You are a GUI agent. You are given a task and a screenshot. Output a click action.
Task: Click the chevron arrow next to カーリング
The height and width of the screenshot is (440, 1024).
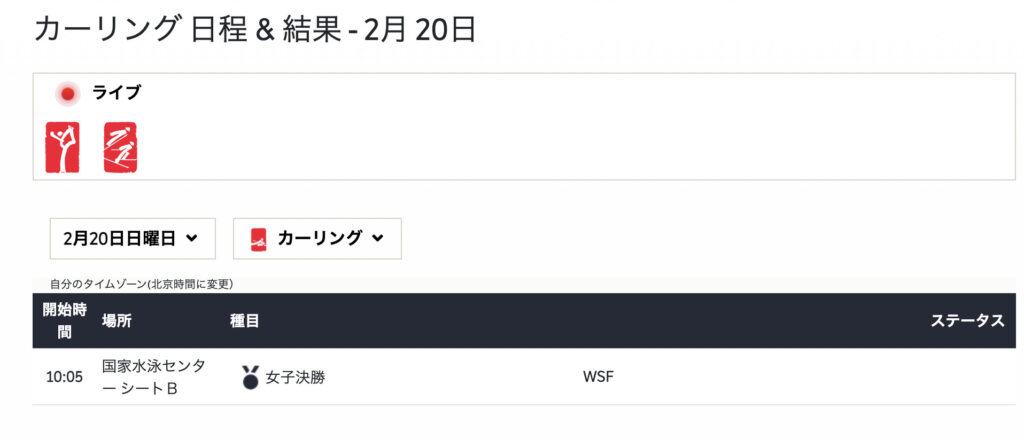377,238
